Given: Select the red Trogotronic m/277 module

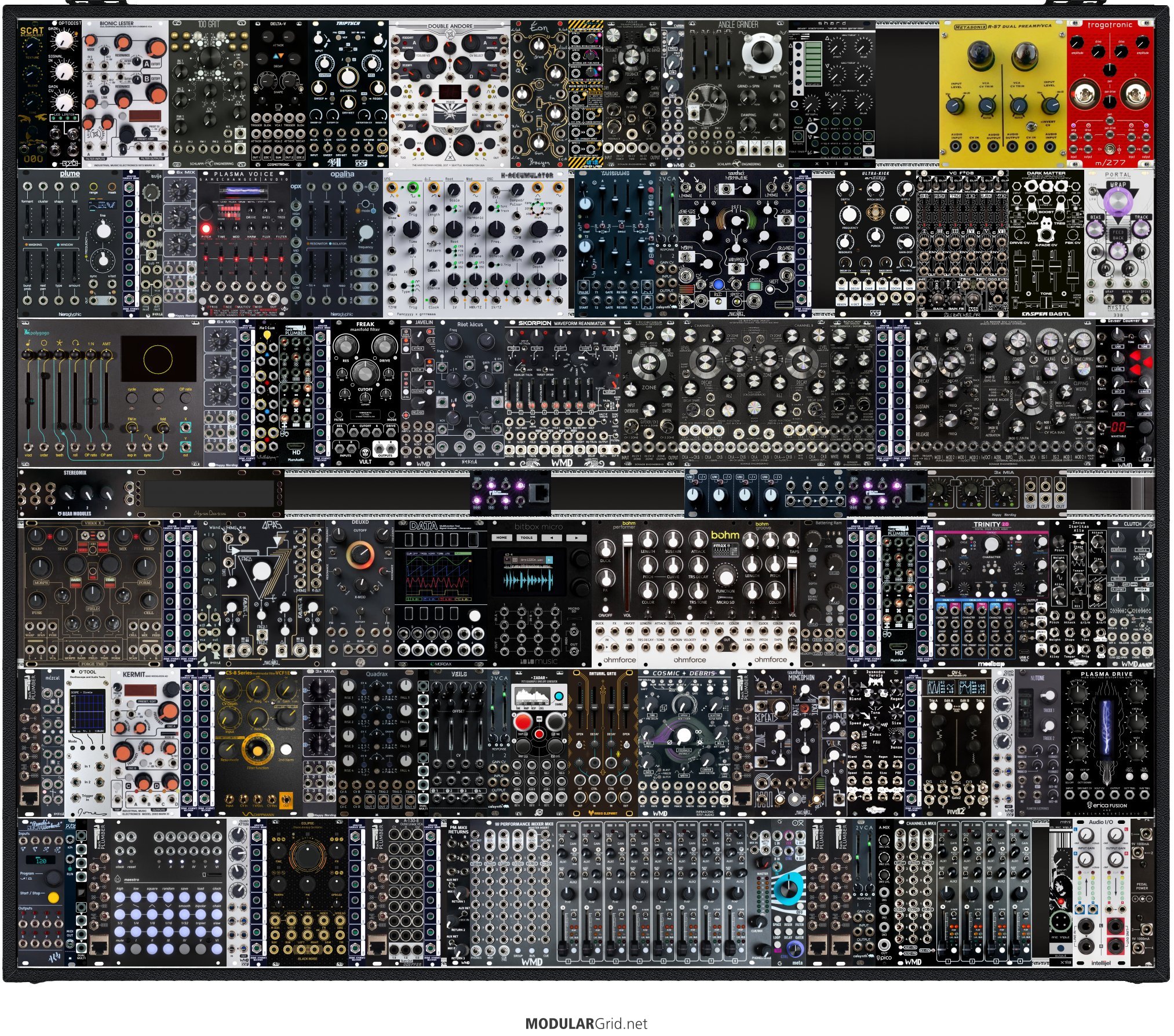Looking at the screenshot, I should click(1110, 95).
